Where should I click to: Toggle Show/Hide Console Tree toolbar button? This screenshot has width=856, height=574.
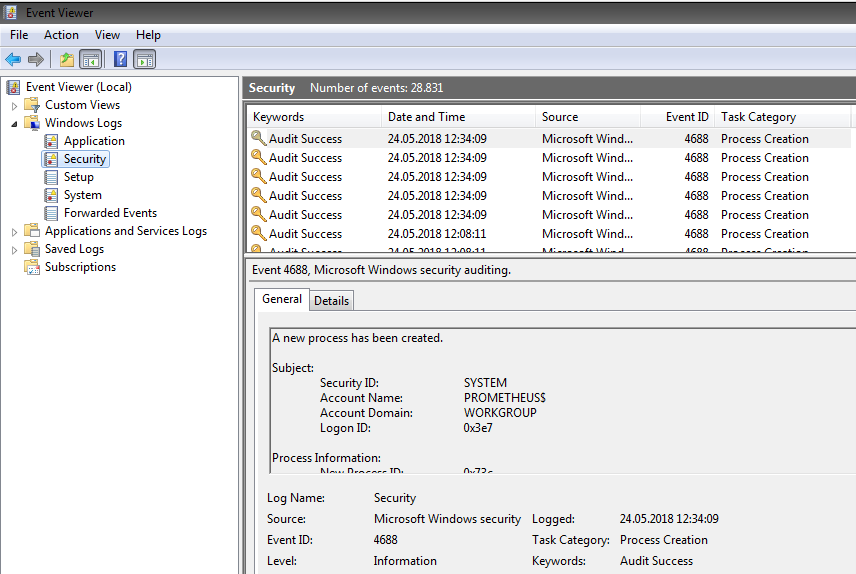(x=90, y=59)
